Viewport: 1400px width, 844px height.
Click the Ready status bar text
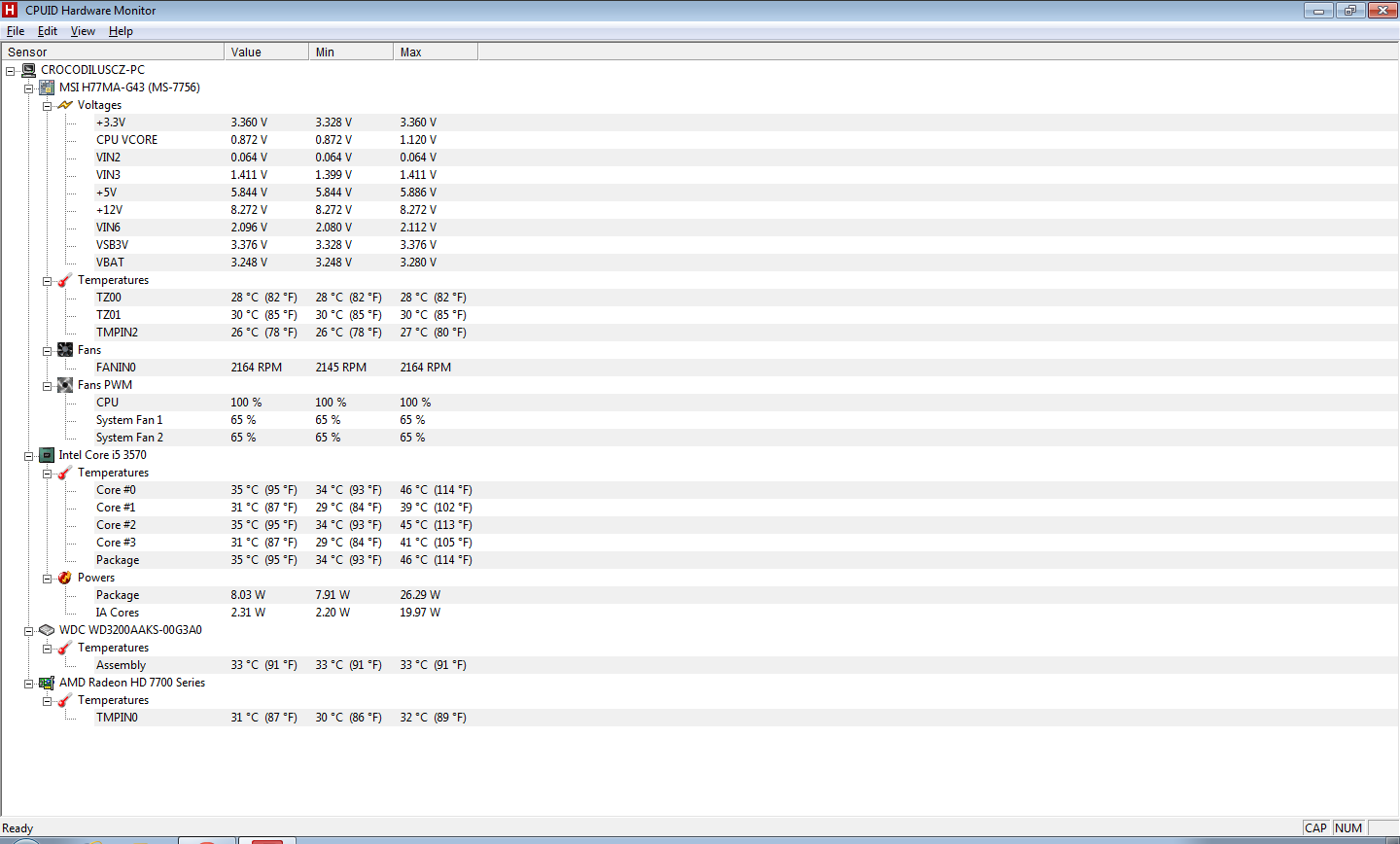(17, 828)
